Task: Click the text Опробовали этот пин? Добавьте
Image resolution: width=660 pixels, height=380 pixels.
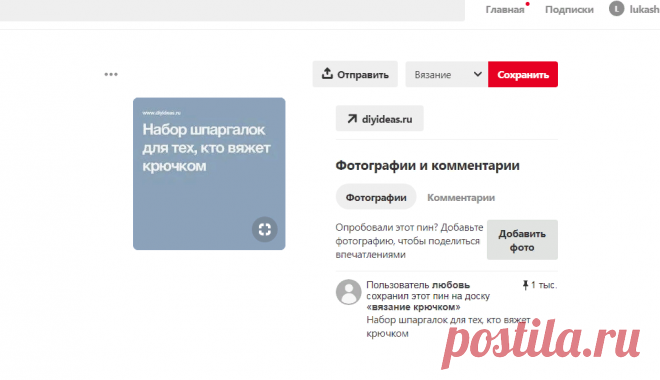Action: (409, 227)
